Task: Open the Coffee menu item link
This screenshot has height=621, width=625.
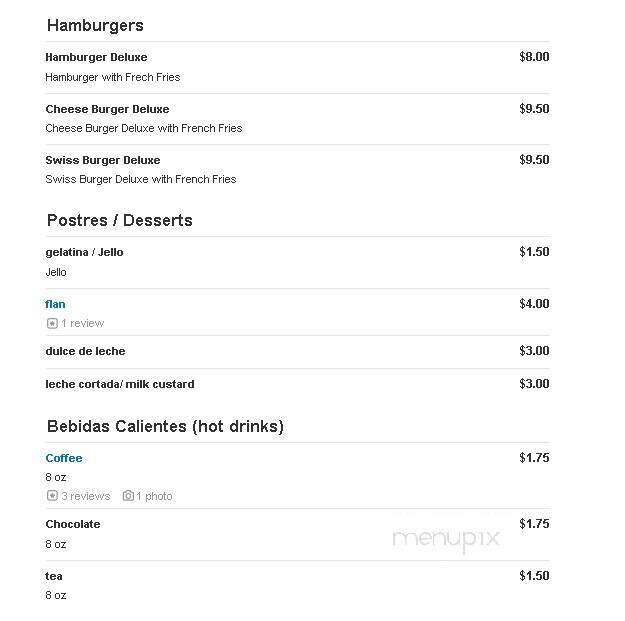Action: 64,458
